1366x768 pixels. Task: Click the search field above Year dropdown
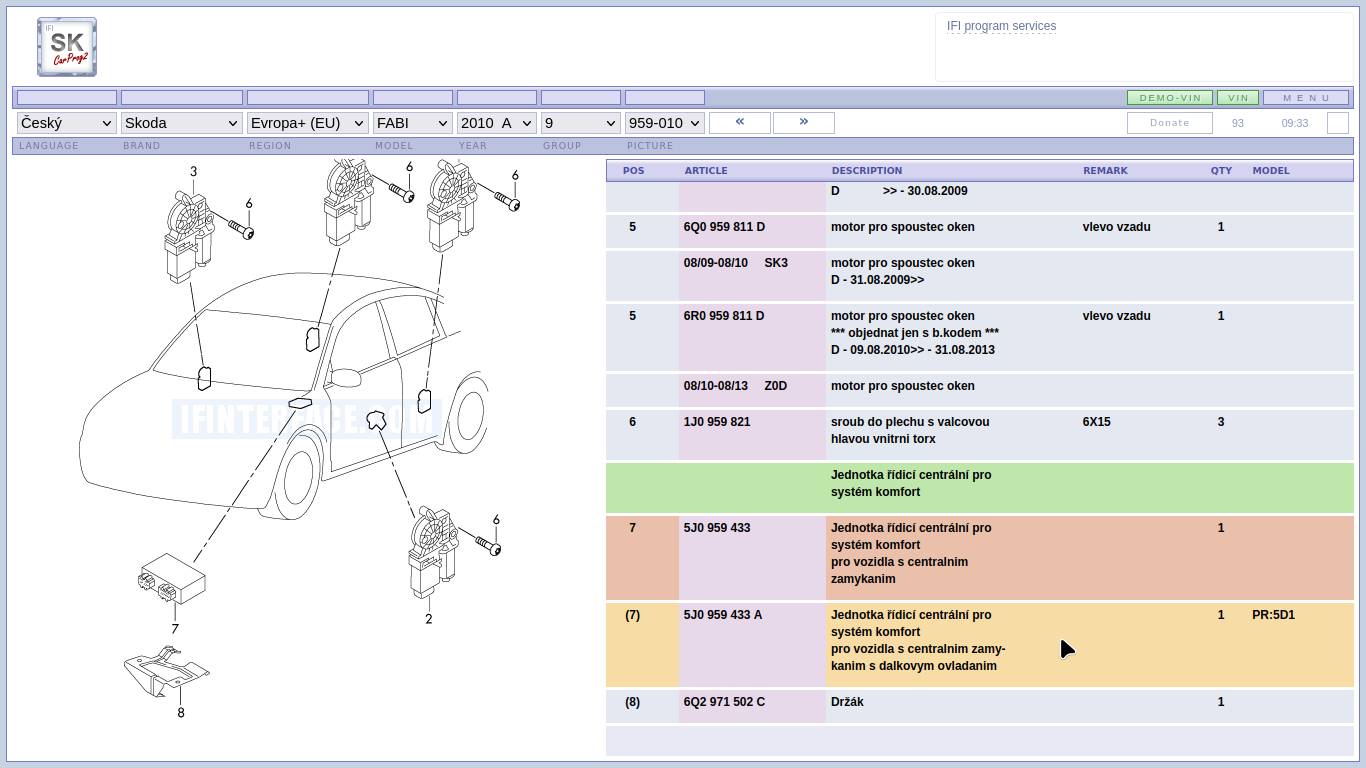pos(497,98)
